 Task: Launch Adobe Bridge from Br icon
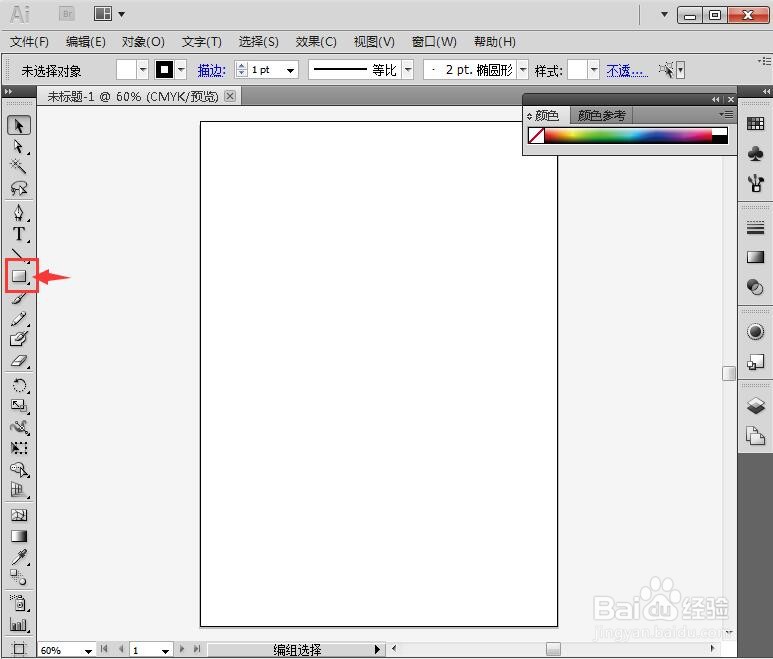point(67,14)
